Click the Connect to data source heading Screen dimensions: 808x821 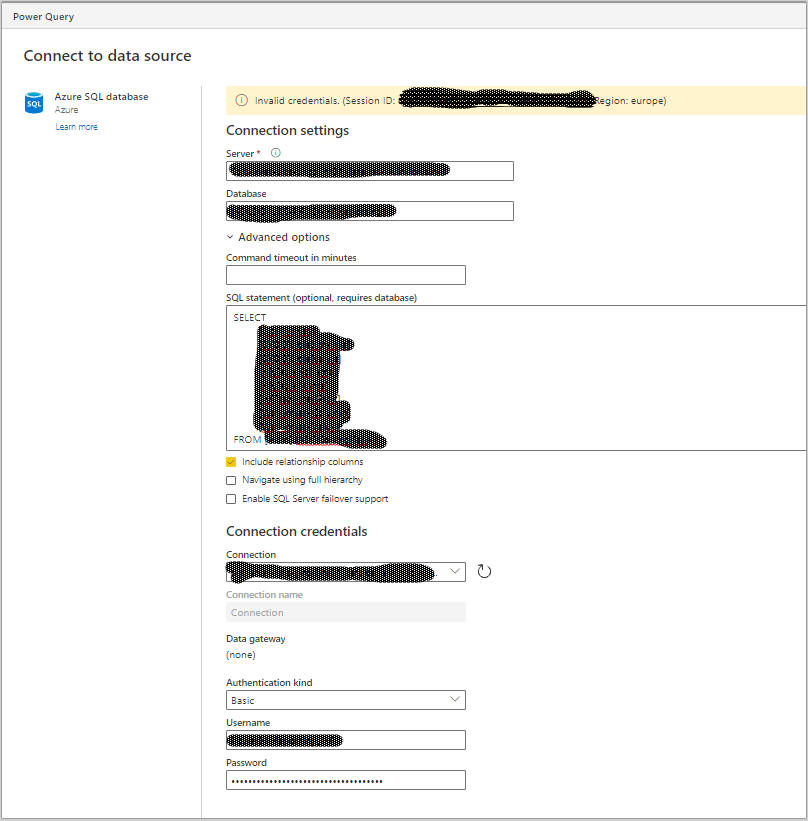click(107, 56)
